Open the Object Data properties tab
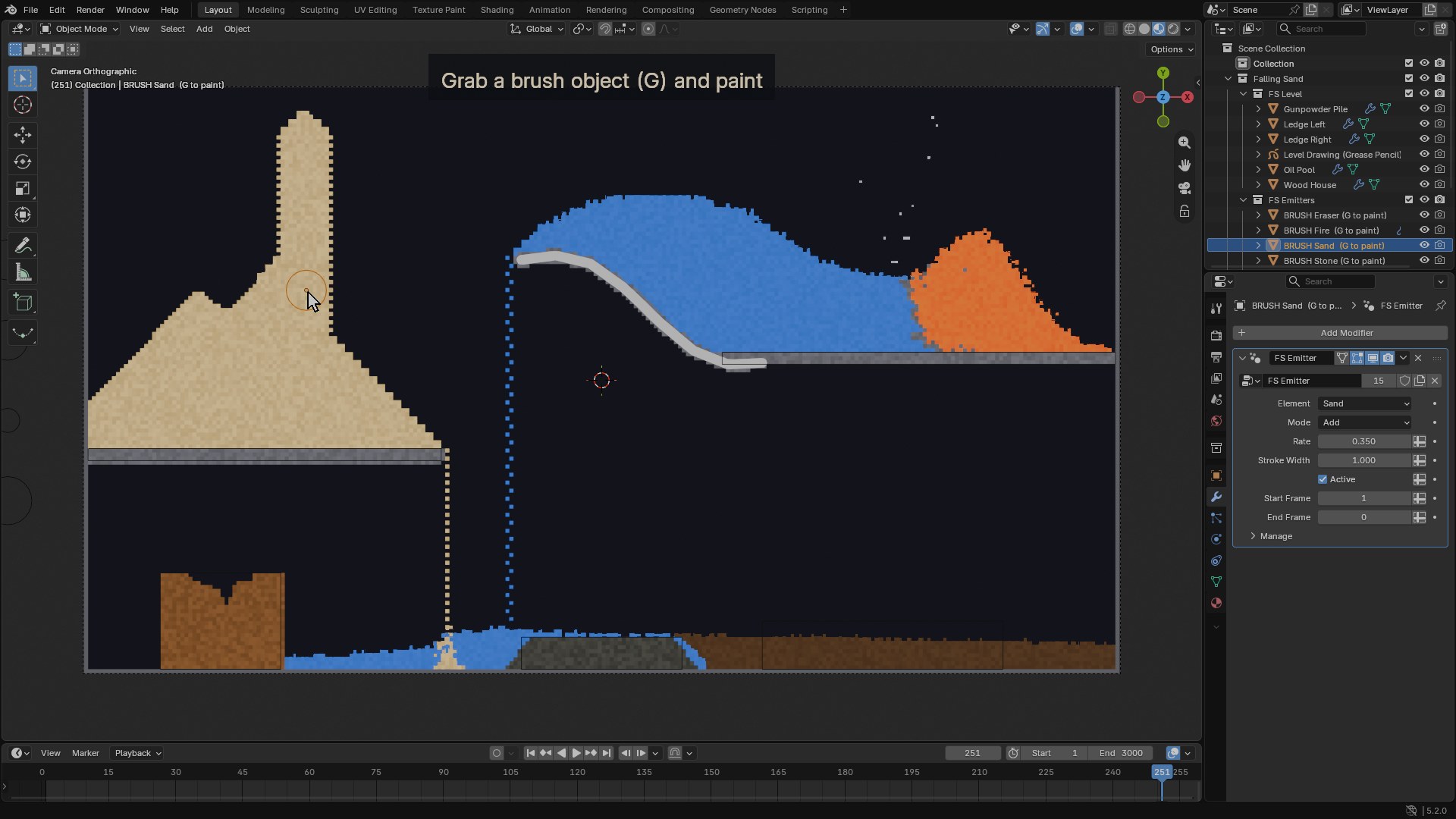 click(1216, 582)
